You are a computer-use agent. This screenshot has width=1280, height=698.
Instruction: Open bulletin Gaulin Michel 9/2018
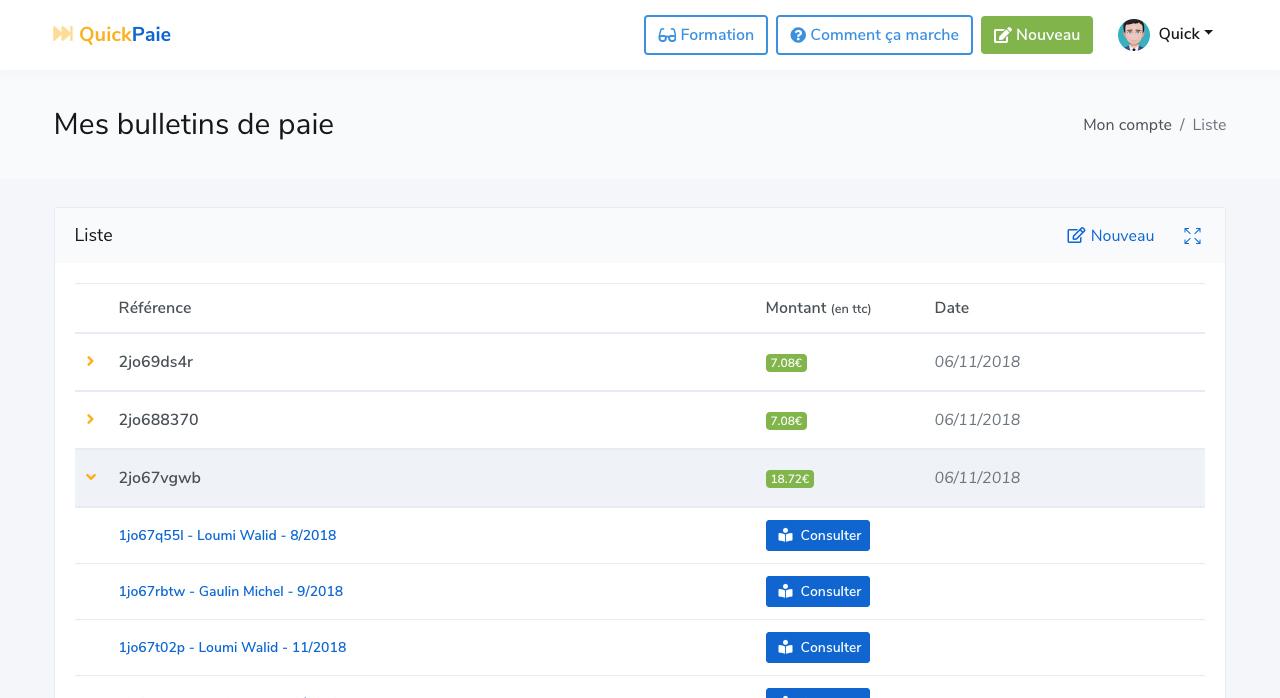click(231, 591)
